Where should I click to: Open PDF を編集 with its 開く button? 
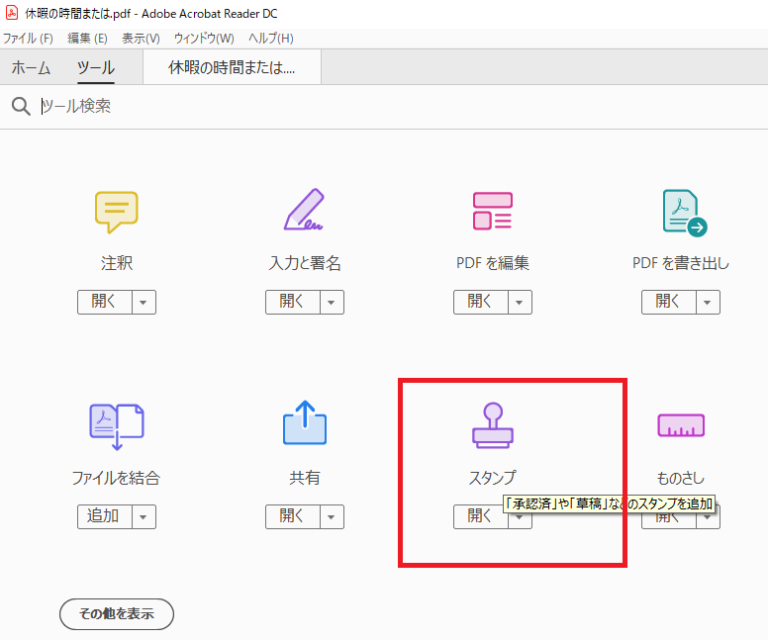coord(480,302)
